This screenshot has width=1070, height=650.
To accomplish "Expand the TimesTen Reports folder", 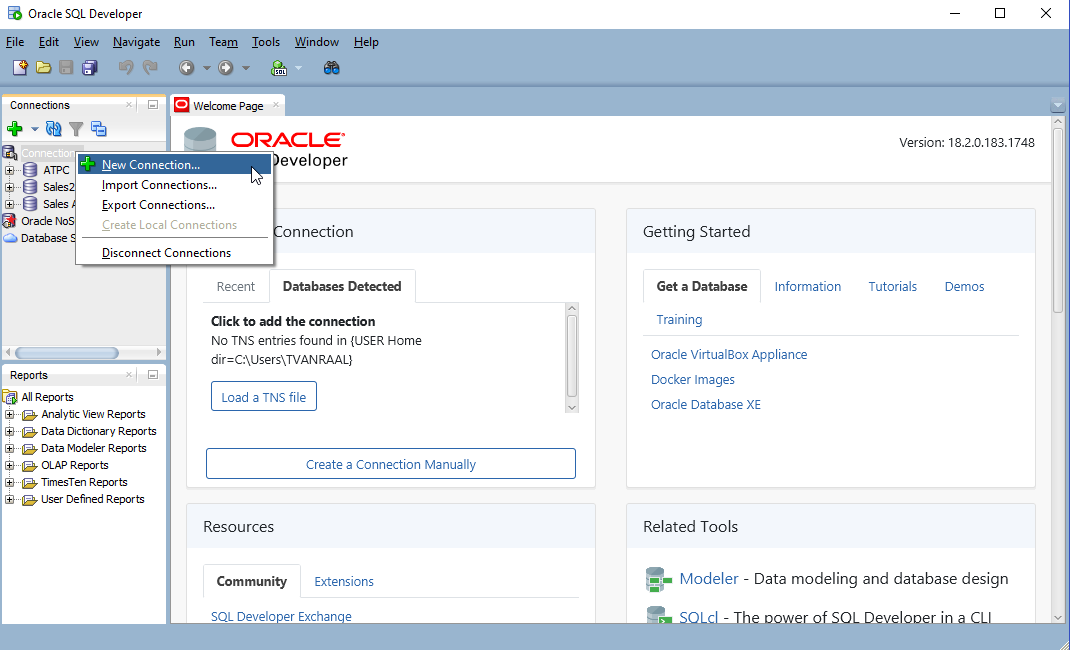I will pos(10,482).
